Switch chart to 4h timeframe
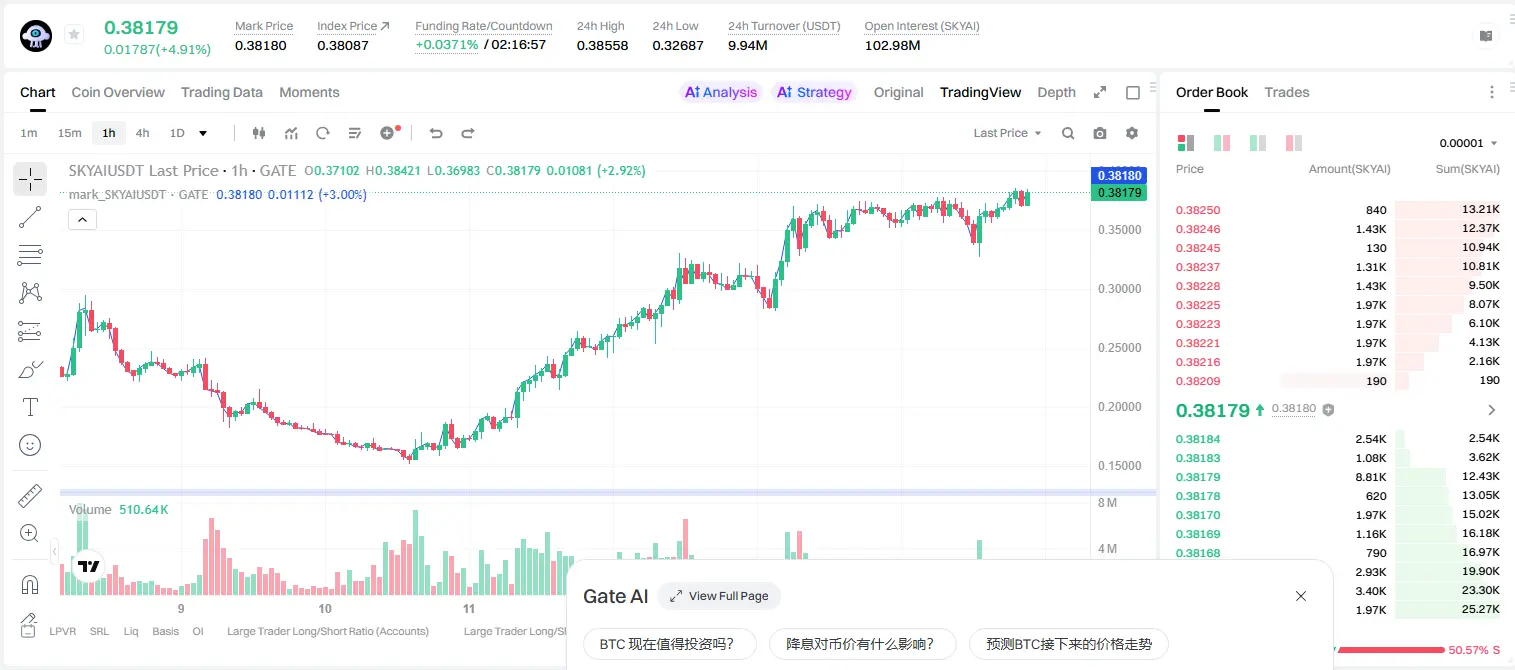This screenshot has height=670, width=1515. click(143, 133)
